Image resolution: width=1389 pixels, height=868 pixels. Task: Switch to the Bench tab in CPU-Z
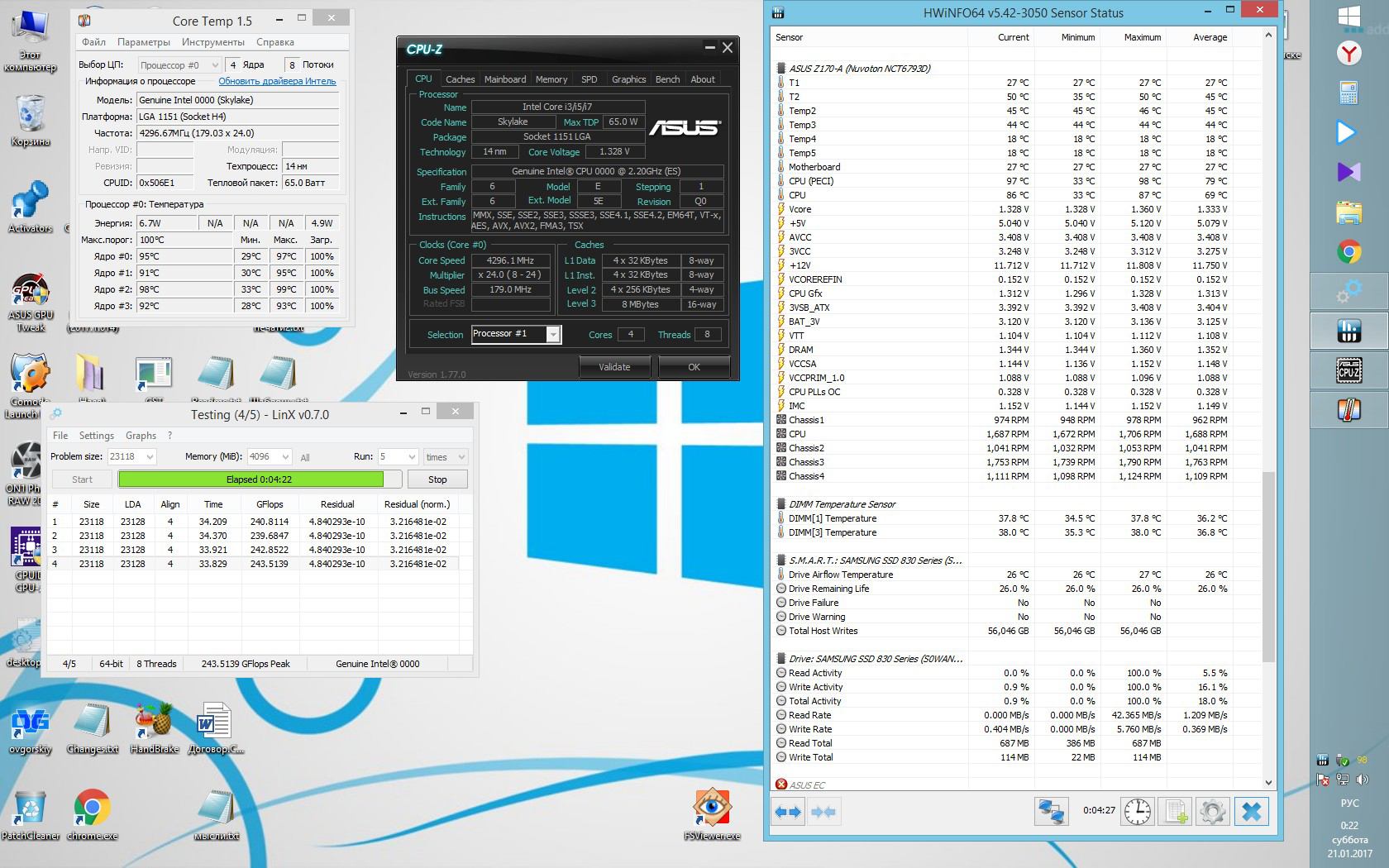667,79
